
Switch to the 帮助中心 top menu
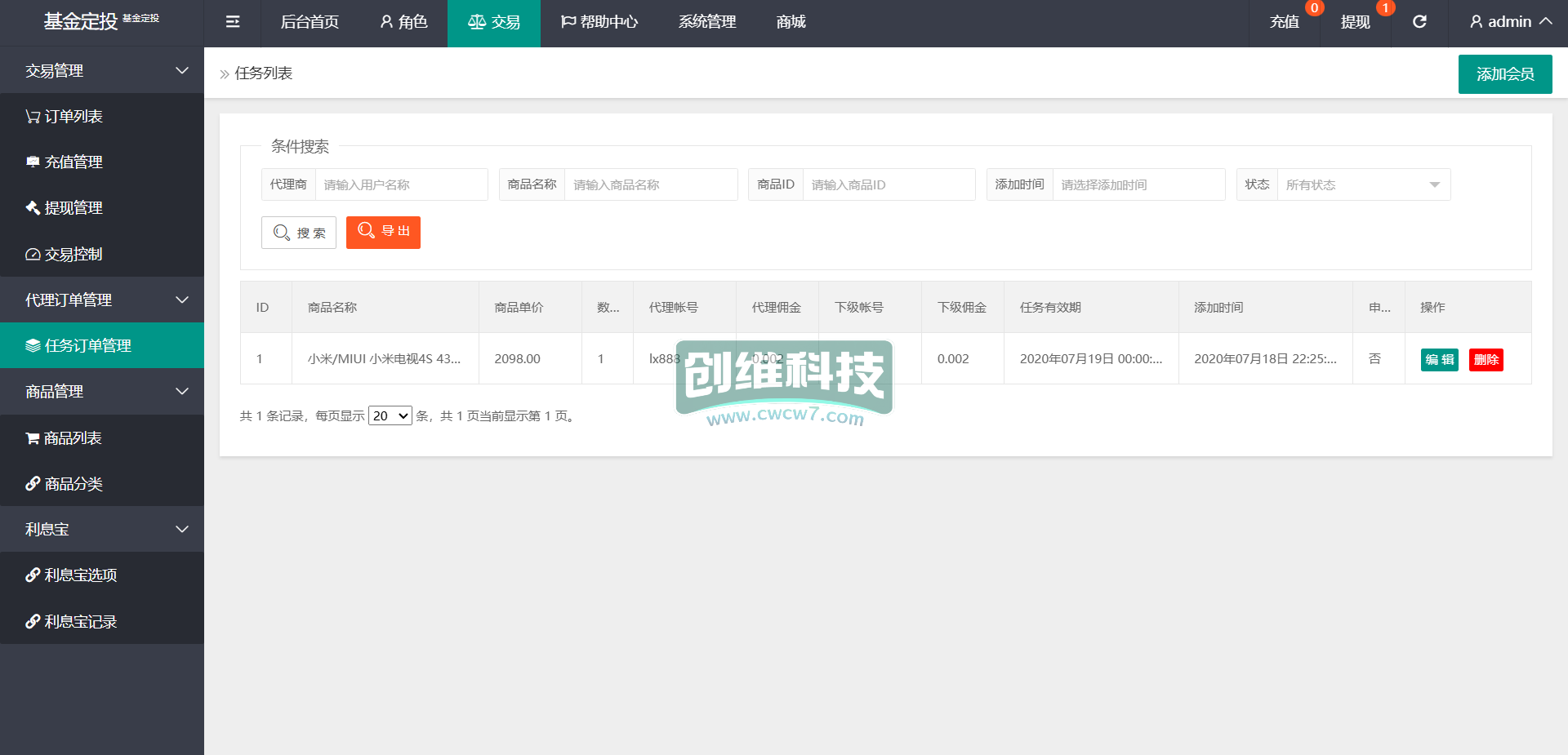coord(599,22)
